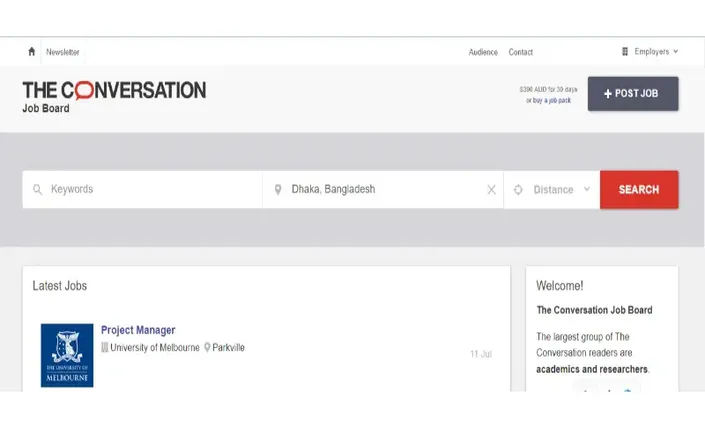This screenshot has height=427, width=705.
Task: Click the Parkville map pin icon
Action: click(207, 347)
